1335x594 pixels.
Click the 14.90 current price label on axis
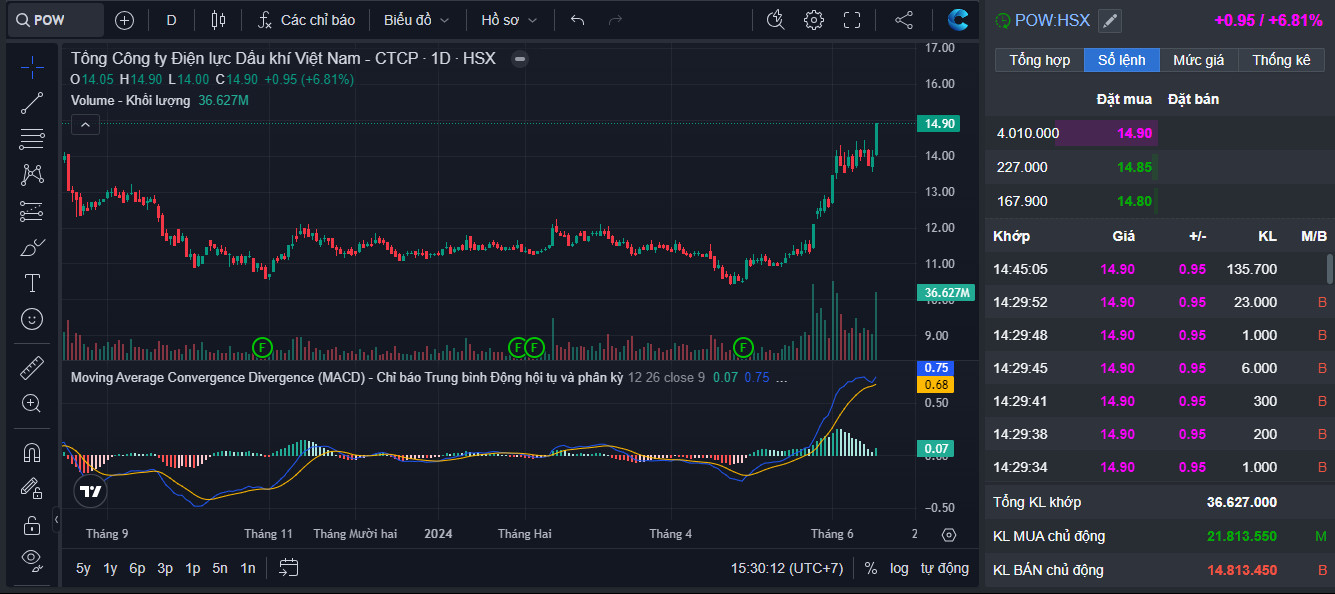tap(940, 124)
